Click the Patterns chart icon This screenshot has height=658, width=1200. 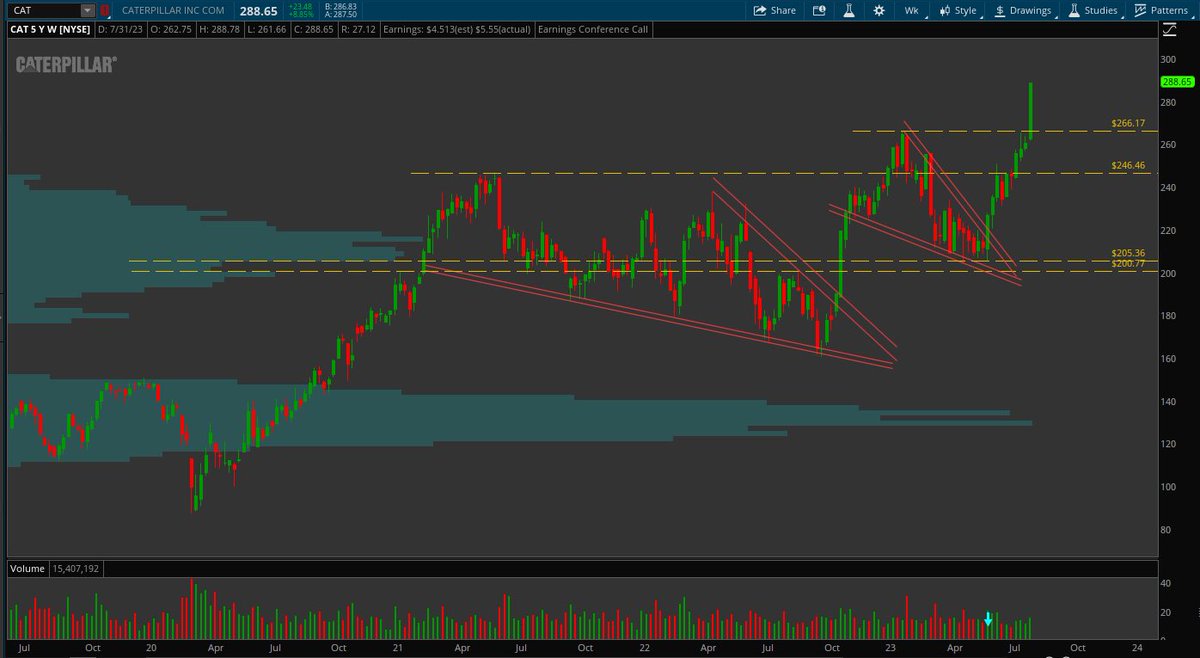pyautogui.click(x=1141, y=10)
